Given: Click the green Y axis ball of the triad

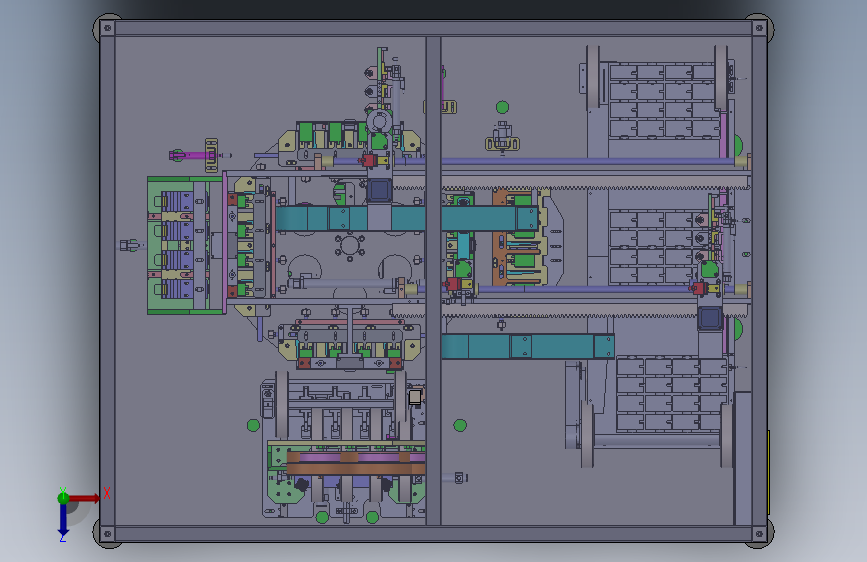Looking at the screenshot, I should point(63,498).
